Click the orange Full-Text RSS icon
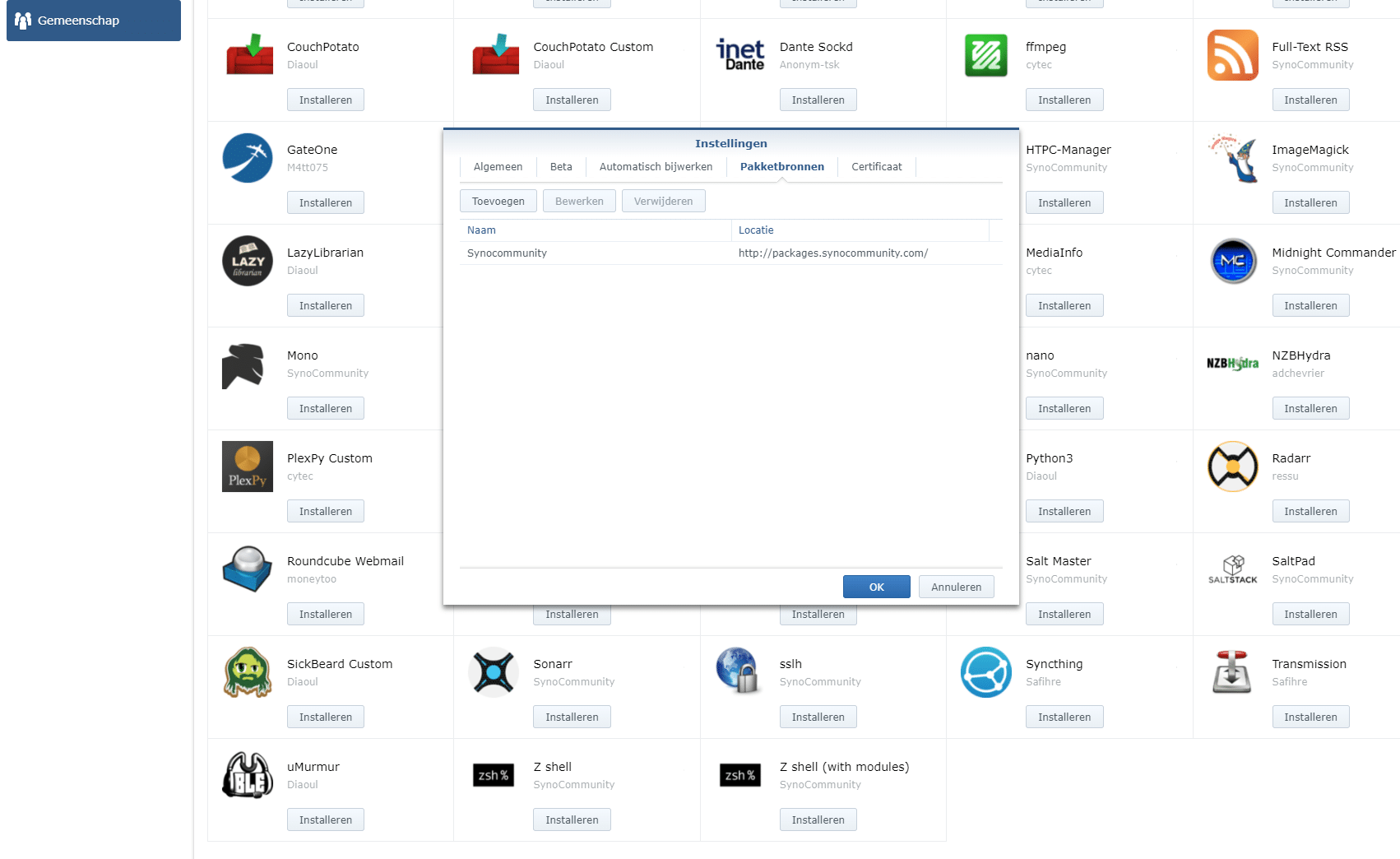Image resolution: width=1400 pixels, height=859 pixels. point(1232,55)
